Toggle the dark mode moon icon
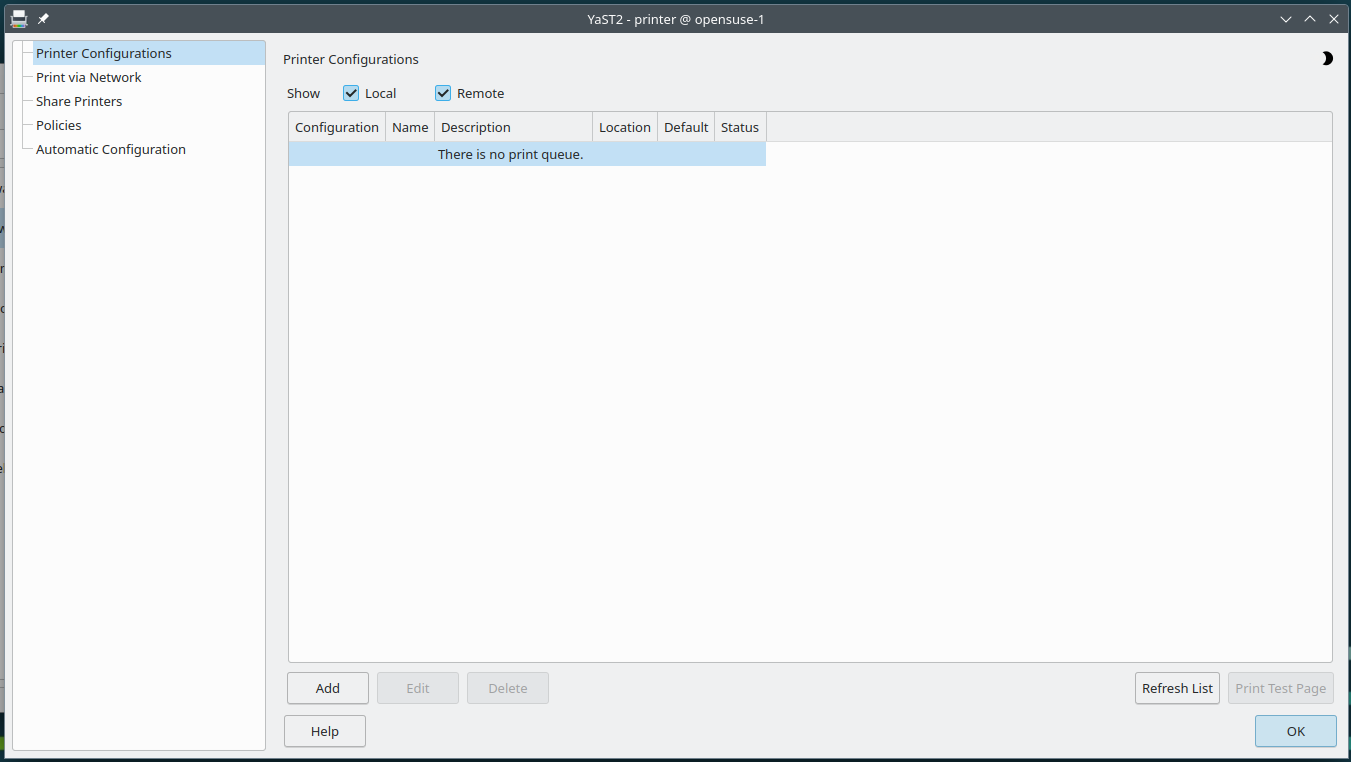Image resolution: width=1351 pixels, height=762 pixels. pyautogui.click(x=1327, y=59)
